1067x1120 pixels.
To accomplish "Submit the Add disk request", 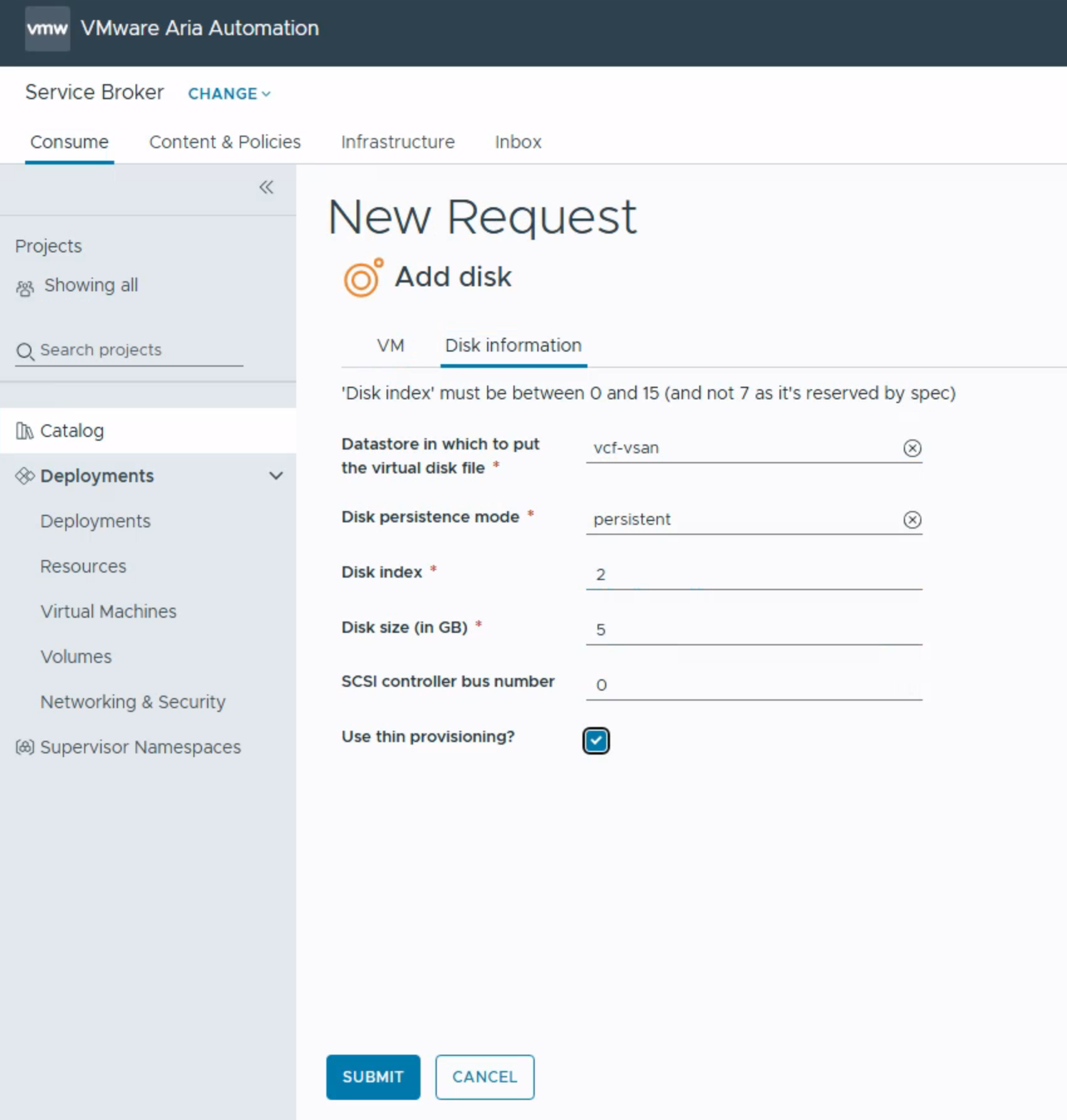I will [373, 1077].
